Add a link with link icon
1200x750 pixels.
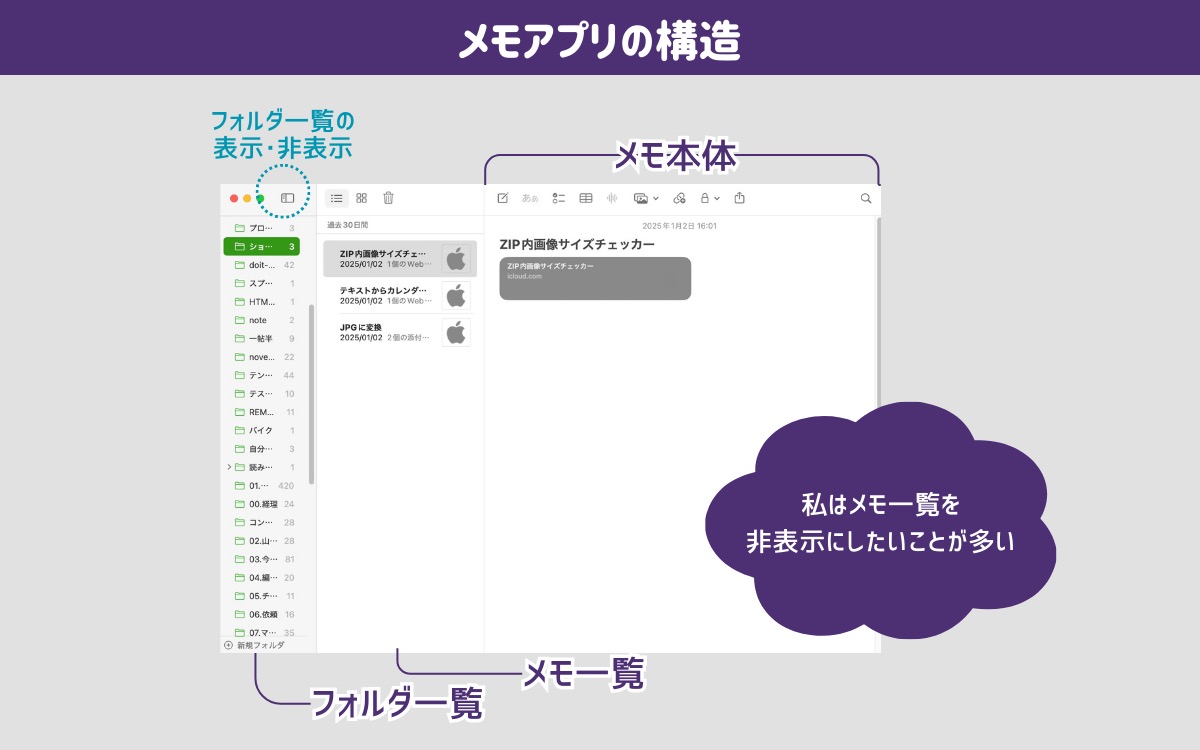coord(680,198)
